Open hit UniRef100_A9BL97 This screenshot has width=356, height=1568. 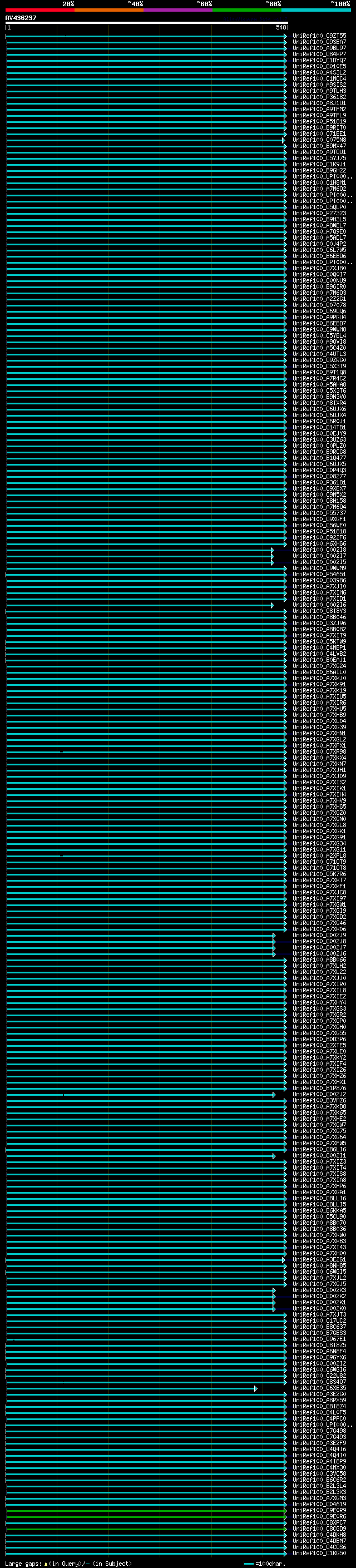pos(319,48)
